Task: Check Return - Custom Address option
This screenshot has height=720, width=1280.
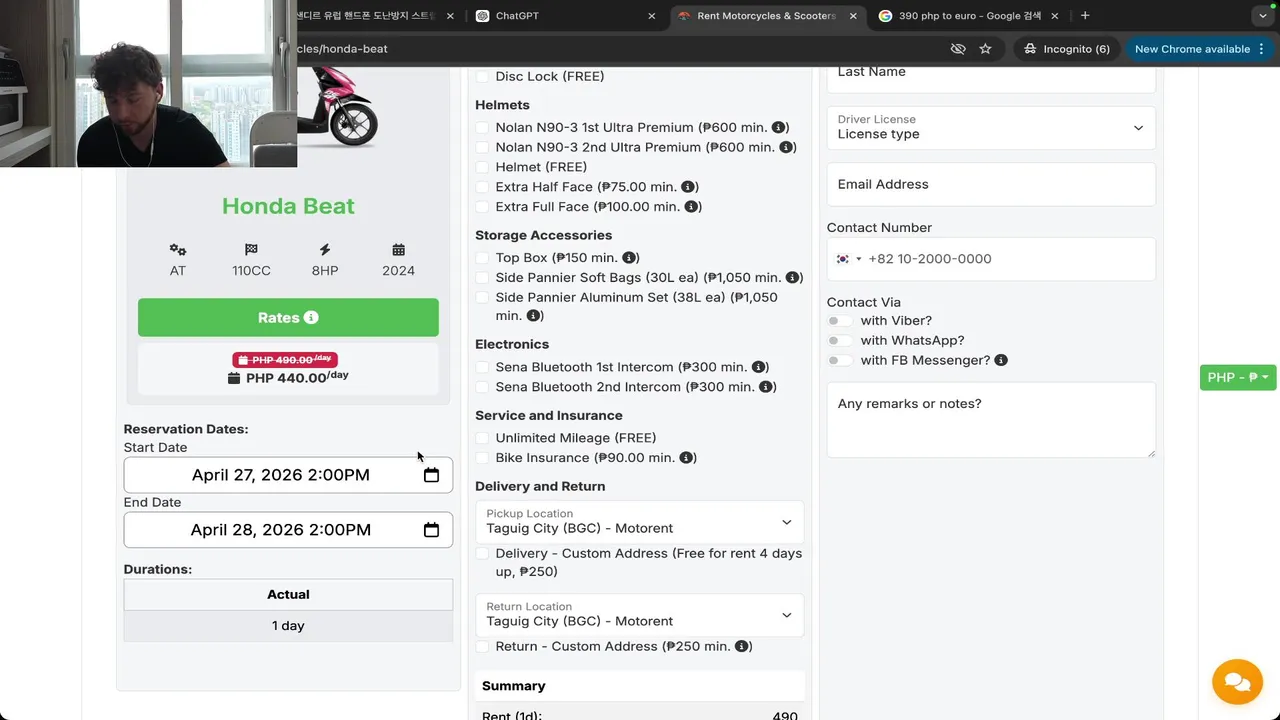Action: pyautogui.click(x=482, y=647)
